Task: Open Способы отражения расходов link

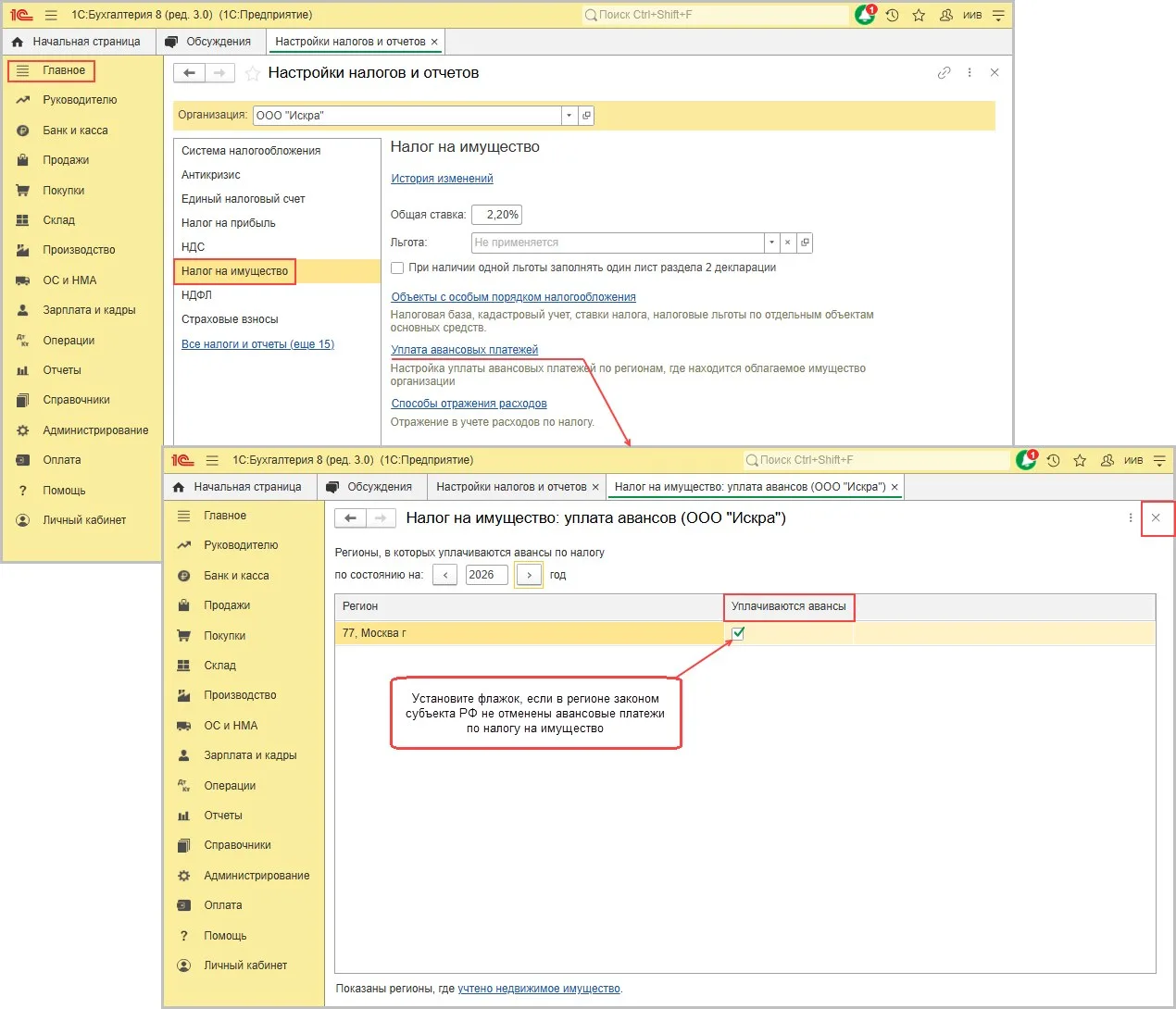Action: 469,404
